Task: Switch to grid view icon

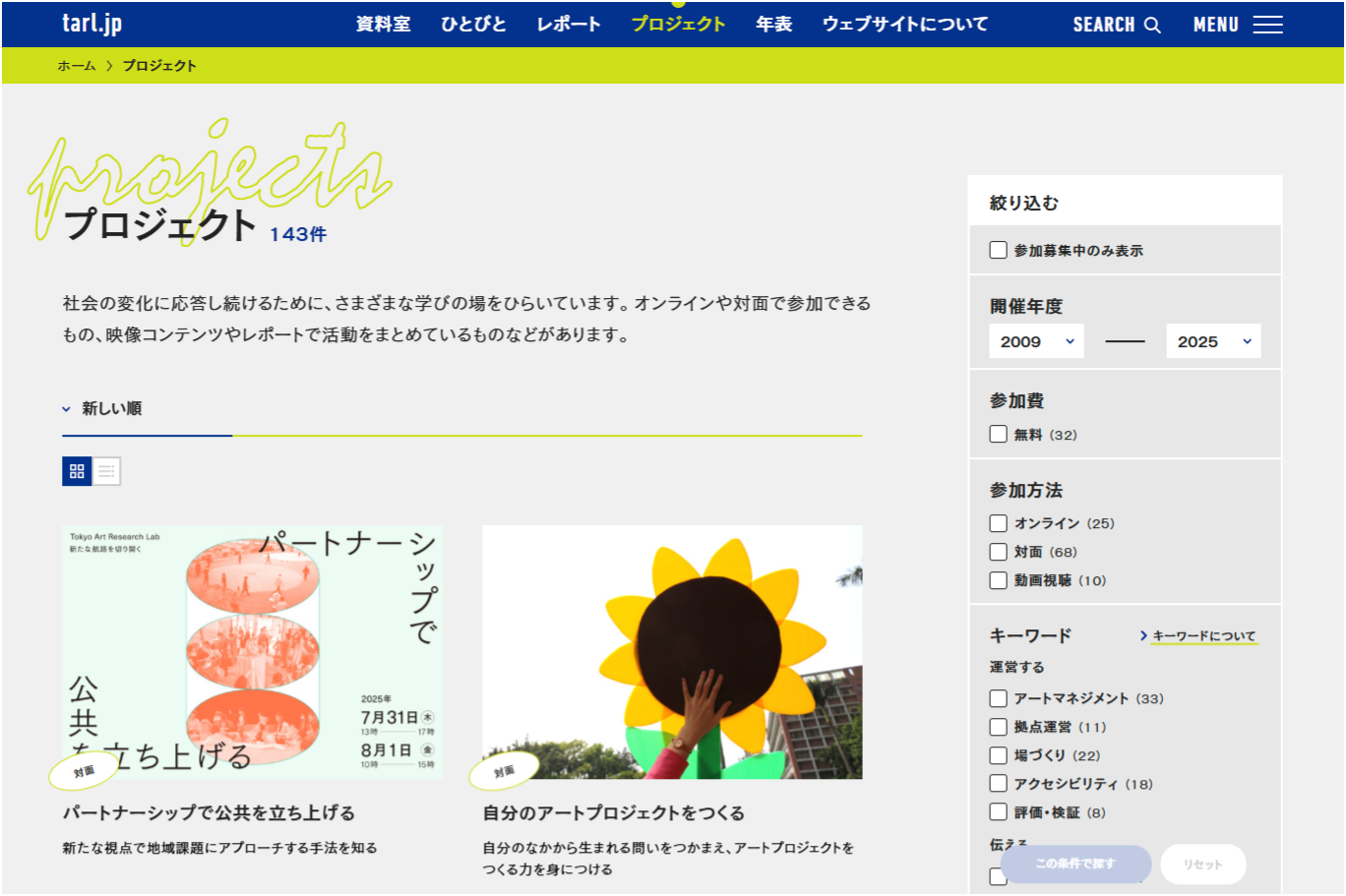Action: pos(77,471)
